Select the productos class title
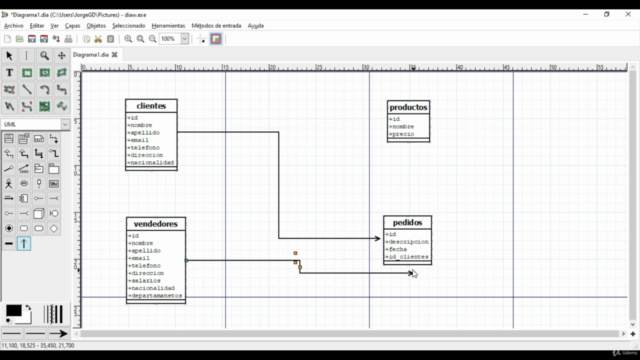 pyautogui.click(x=408, y=107)
